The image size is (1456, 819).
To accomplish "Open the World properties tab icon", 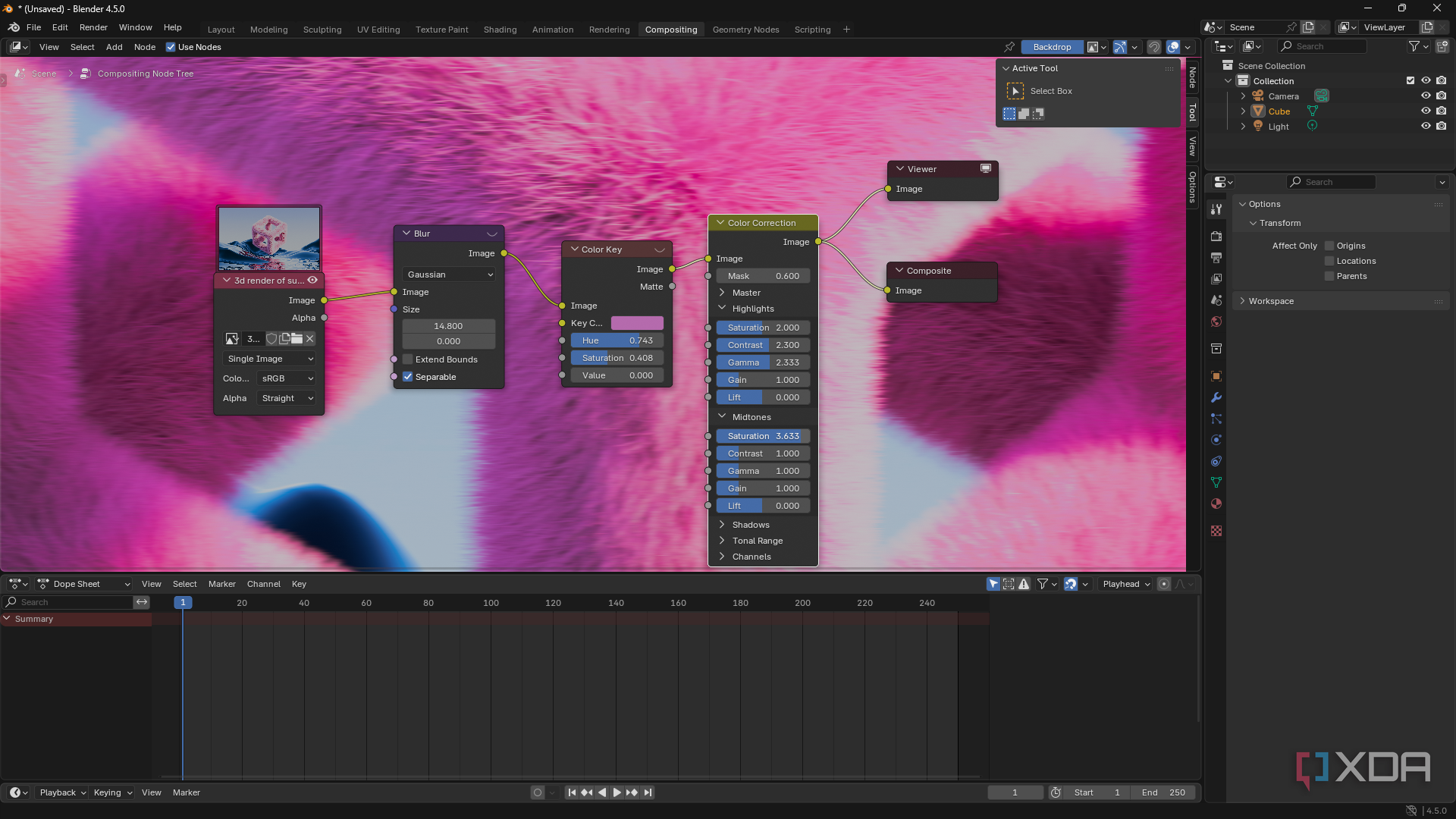I will (1216, 322).
